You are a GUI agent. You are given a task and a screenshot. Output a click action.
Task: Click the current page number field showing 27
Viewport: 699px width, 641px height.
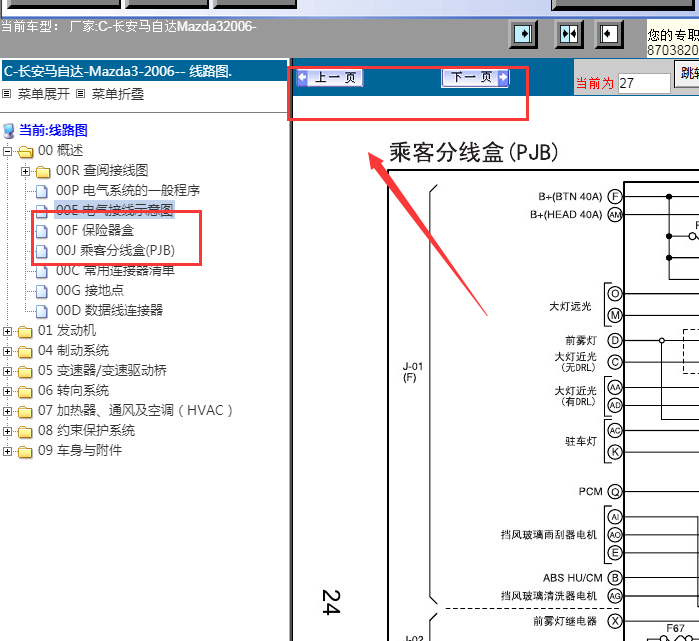[x=644, y=83]
